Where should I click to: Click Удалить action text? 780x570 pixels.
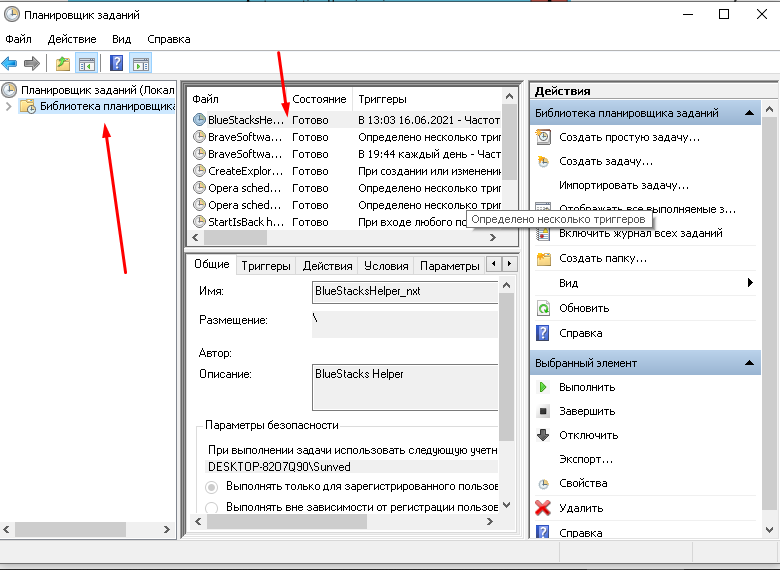click(581, 508)
